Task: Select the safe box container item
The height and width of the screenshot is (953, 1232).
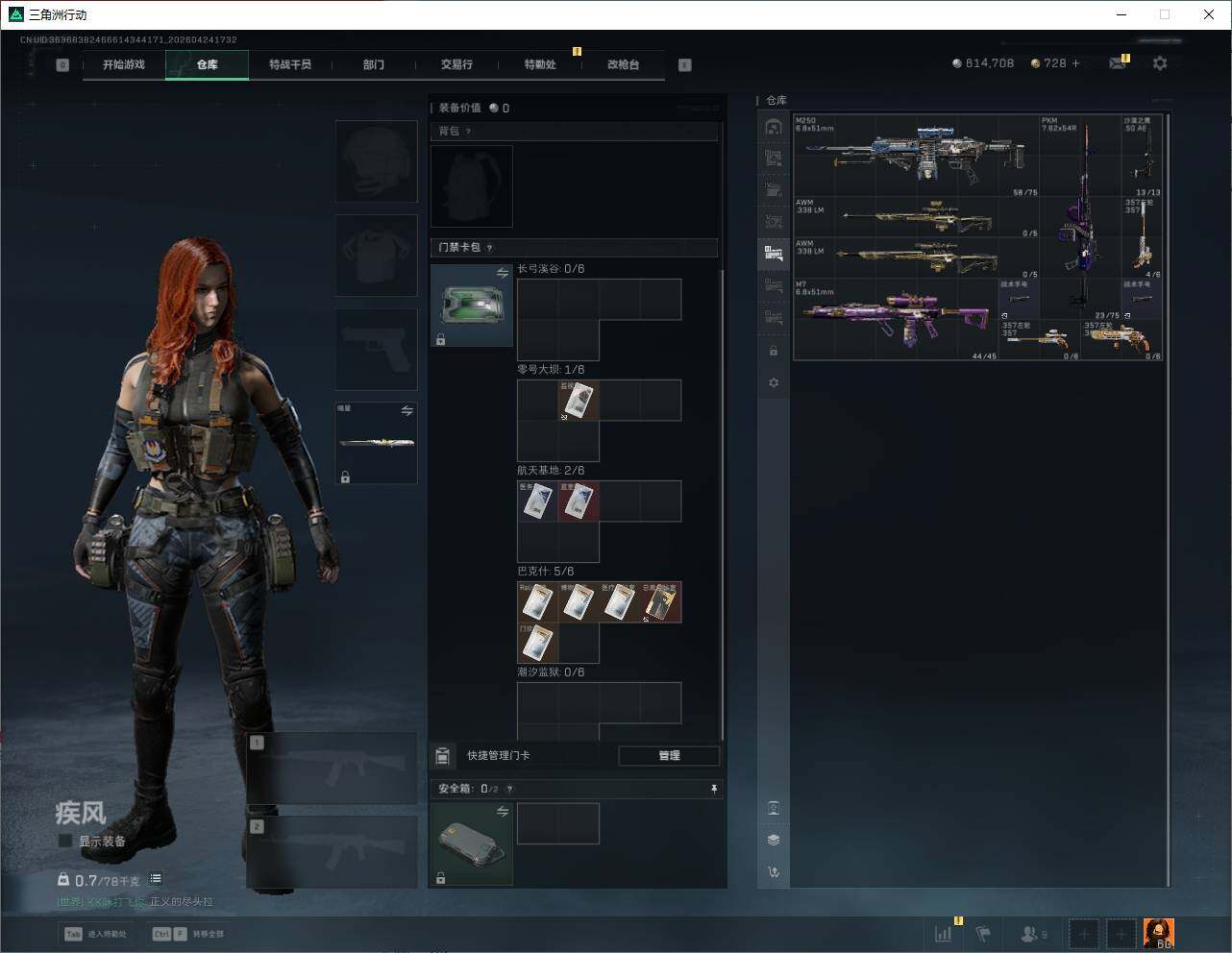Action: point(472,843)
